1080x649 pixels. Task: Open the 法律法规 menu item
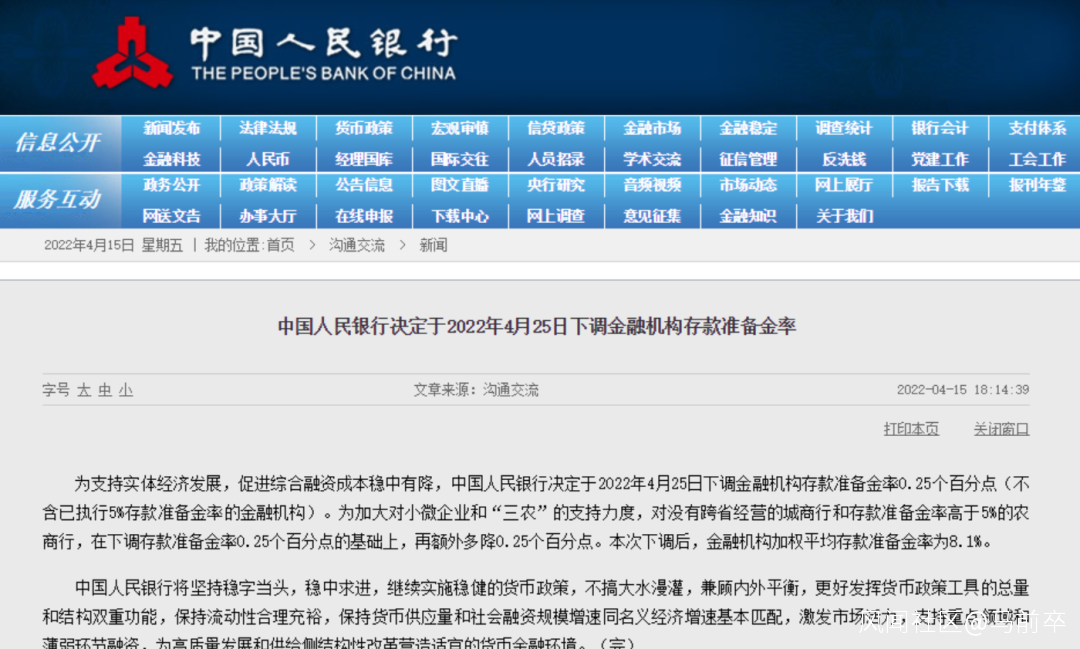[x=268, y=128]
